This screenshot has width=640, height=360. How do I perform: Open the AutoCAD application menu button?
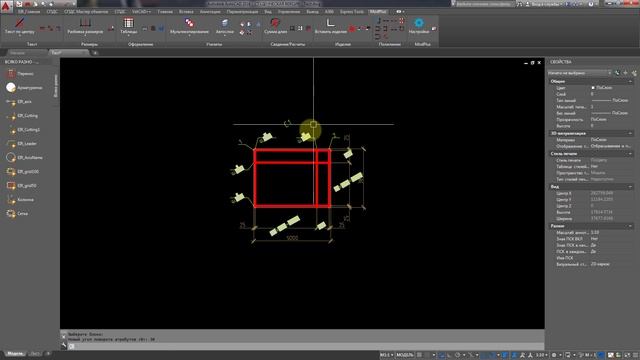[6, 7]
